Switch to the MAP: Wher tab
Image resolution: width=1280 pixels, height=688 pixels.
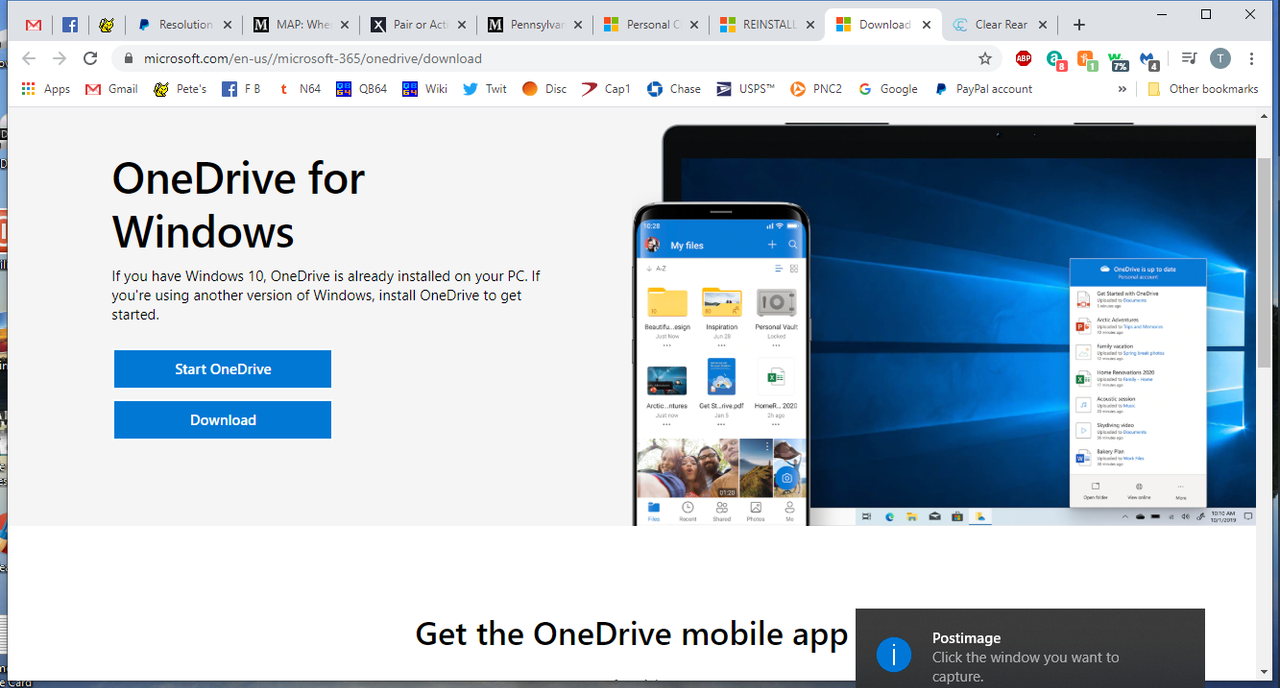click(301, 25)
